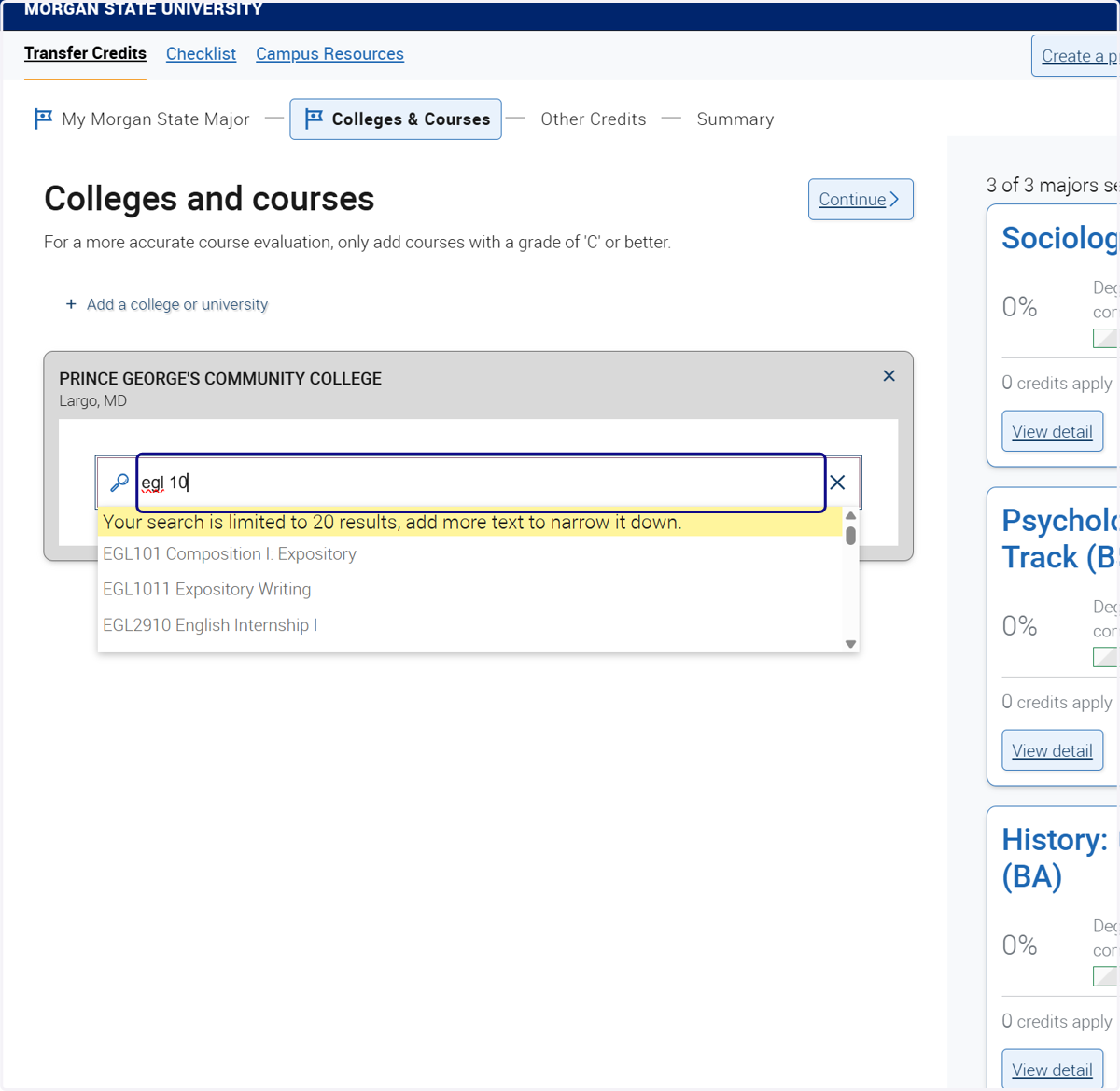Open the Sociology major title link

point(1060,238)
